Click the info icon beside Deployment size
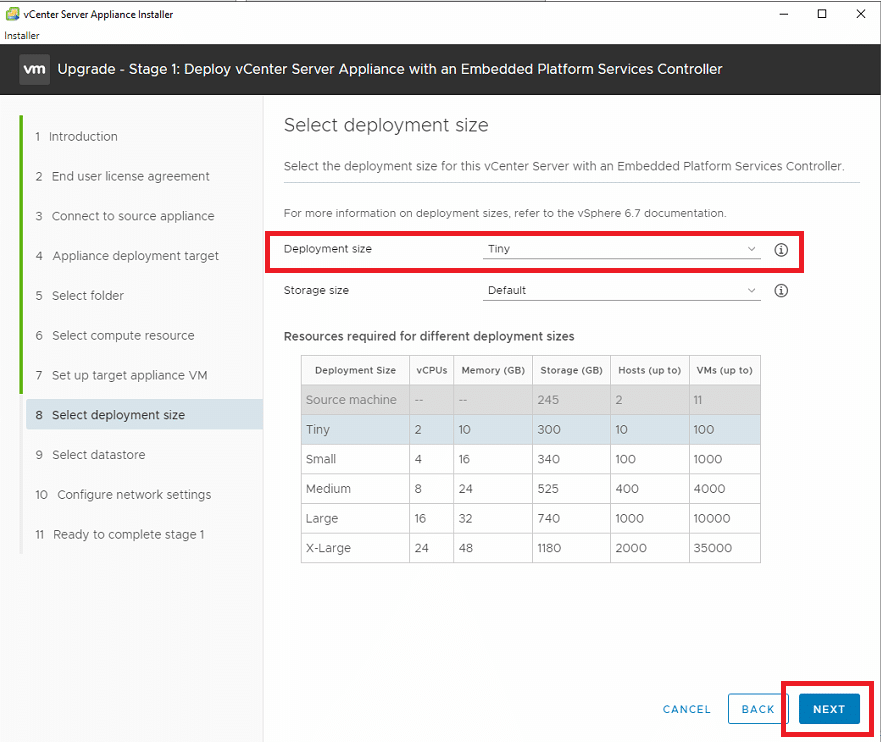 [x=781, y=250]
